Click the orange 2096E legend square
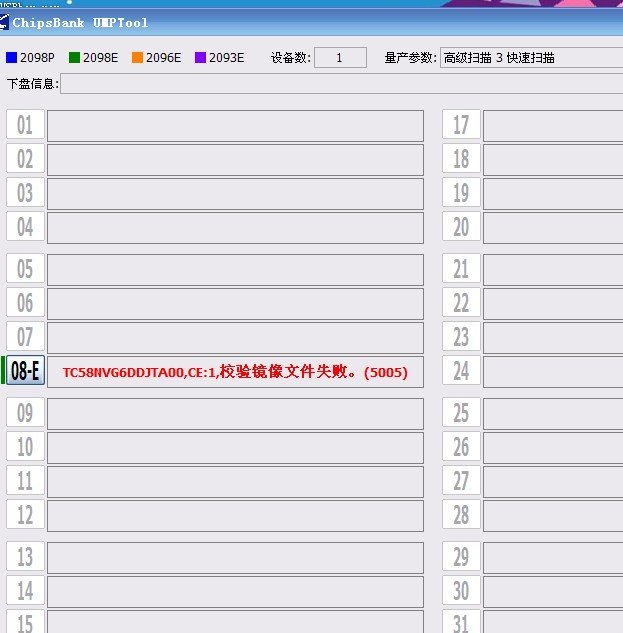This screenshot has height=633, width=623. [x=137, y=58]
